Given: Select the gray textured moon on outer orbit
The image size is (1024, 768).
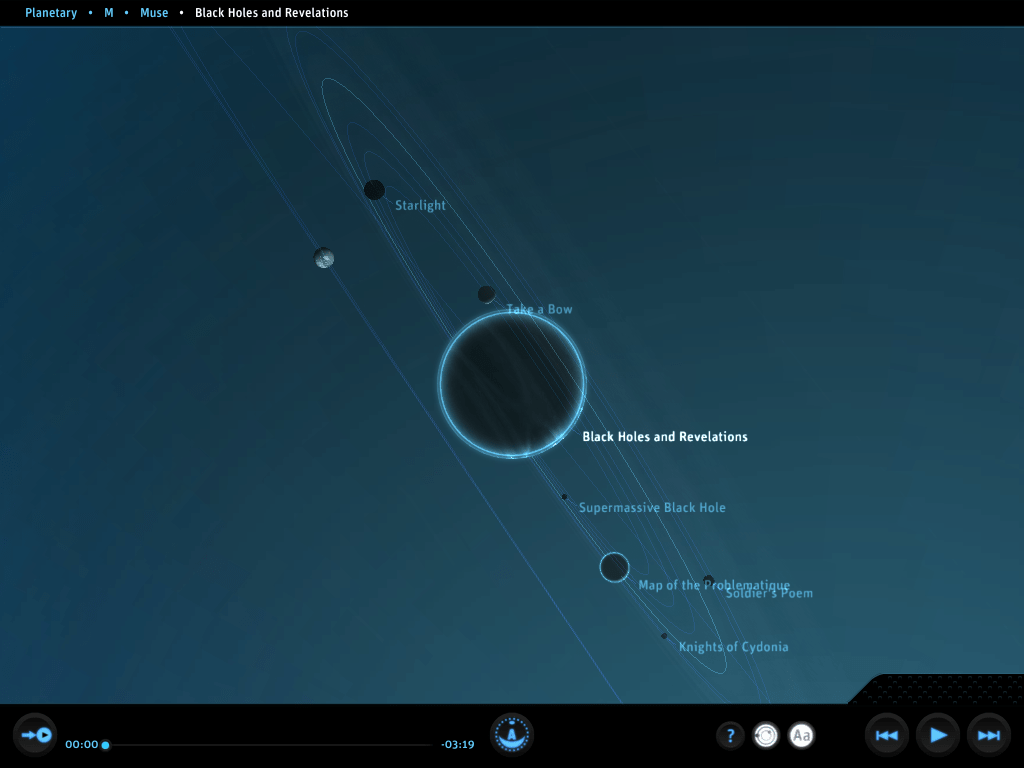Looking at the screenshot, I should click(x=324, y=258).
